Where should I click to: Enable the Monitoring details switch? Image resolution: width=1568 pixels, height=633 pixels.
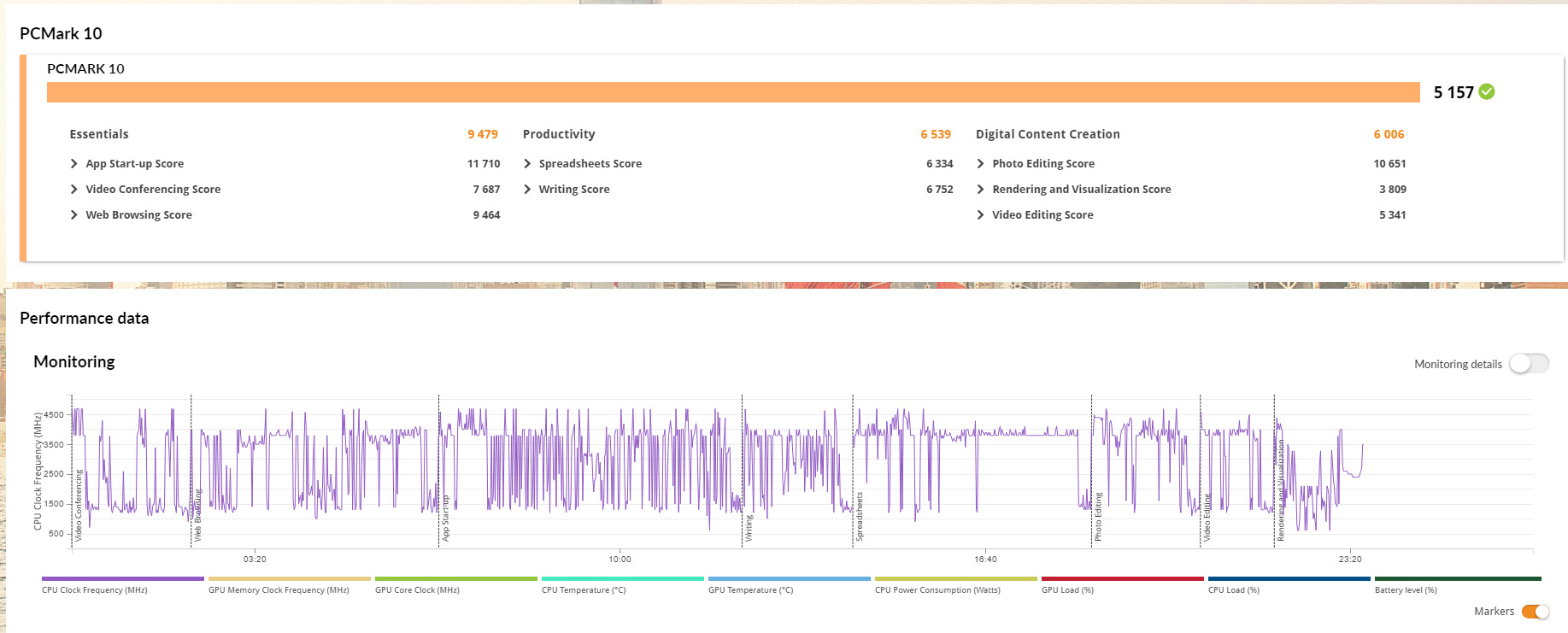(x=1528, y=364)
